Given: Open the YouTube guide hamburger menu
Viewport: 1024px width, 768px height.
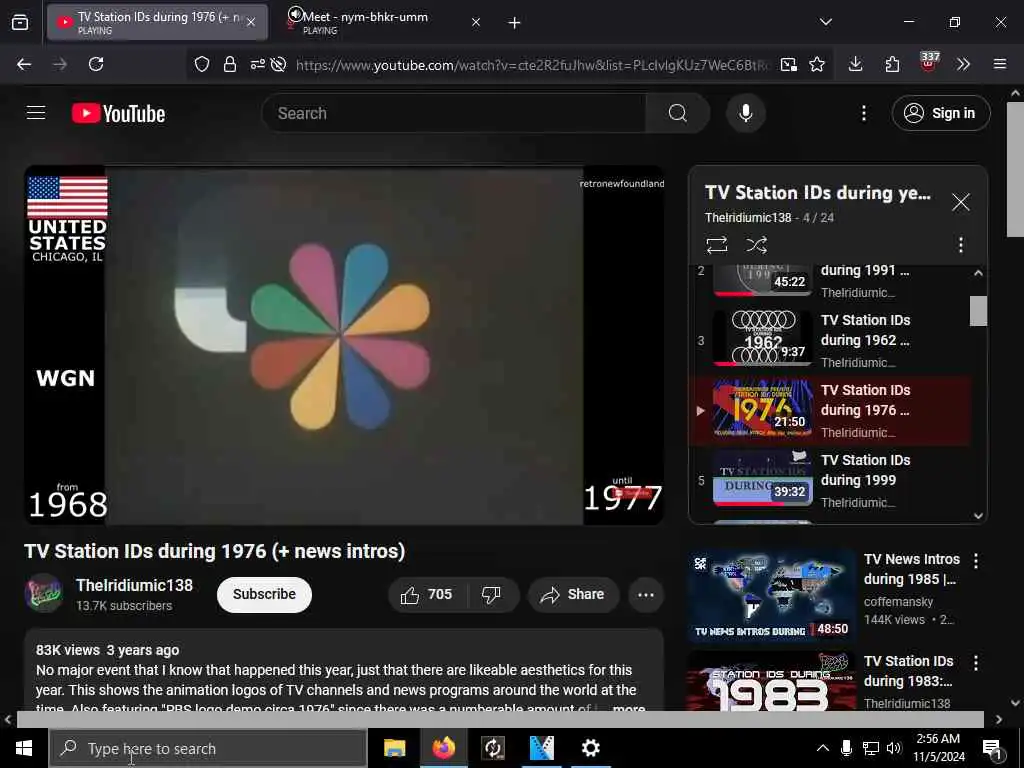Looking at the screenshot, I should click(x=36, y=113).
